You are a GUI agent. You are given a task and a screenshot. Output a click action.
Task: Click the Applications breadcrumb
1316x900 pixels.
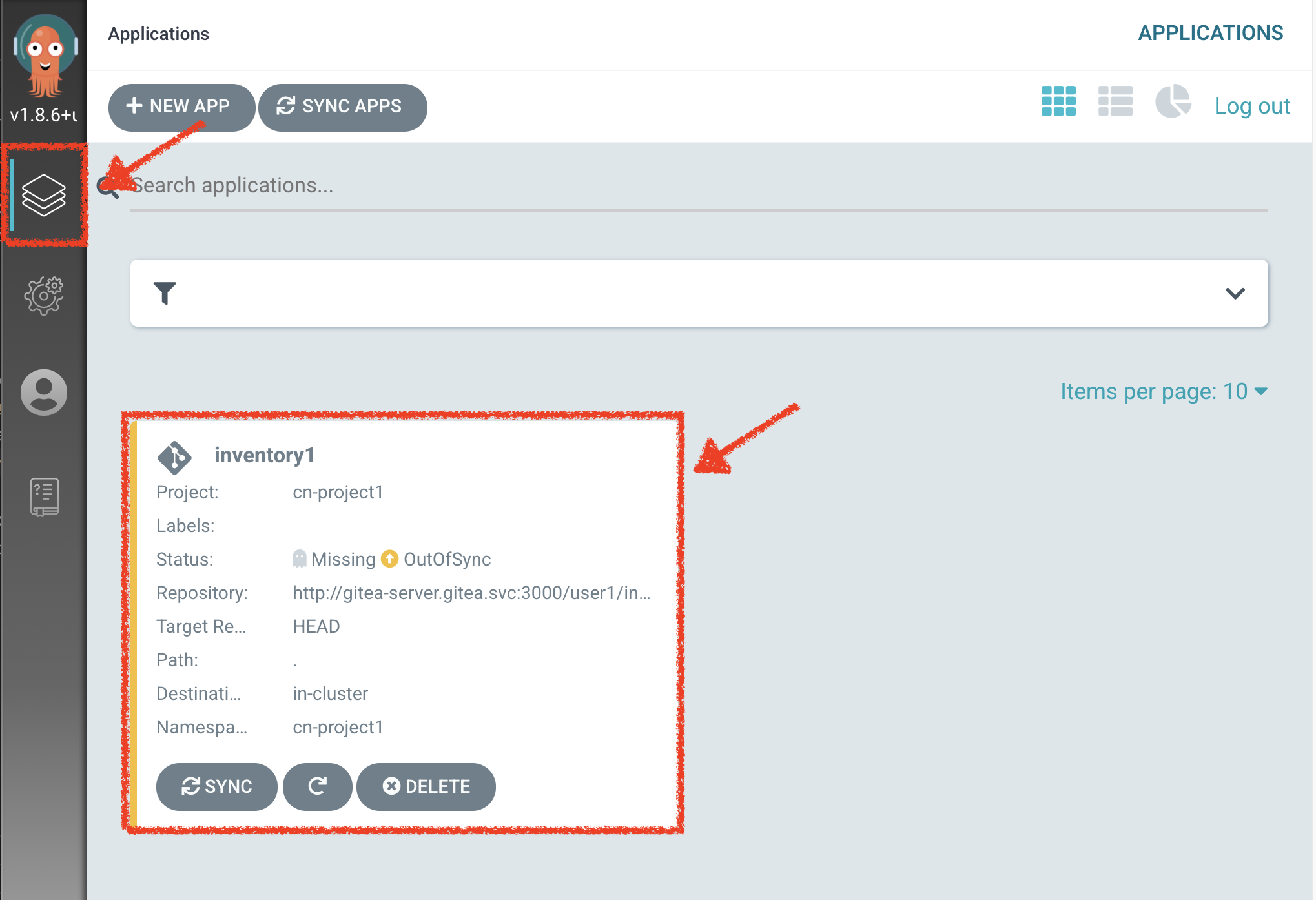pos(159,34)
